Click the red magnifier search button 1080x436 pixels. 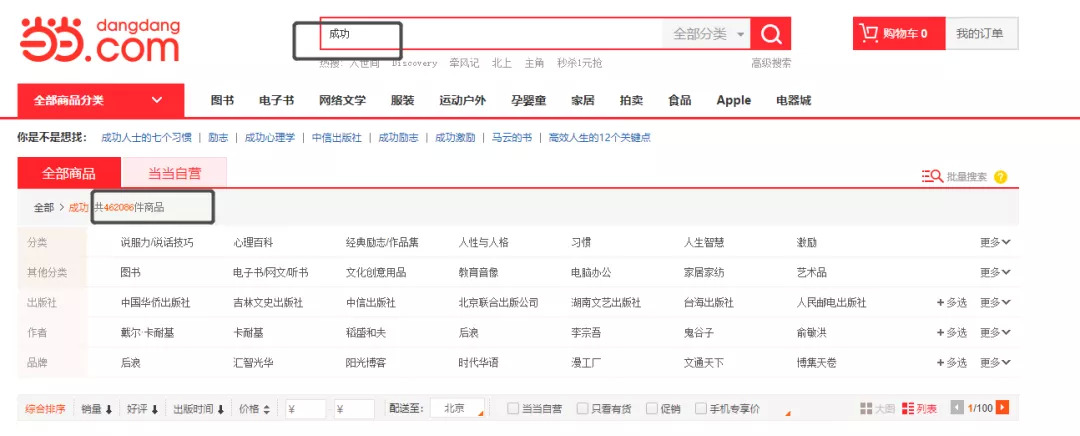[x=770, y=34]
